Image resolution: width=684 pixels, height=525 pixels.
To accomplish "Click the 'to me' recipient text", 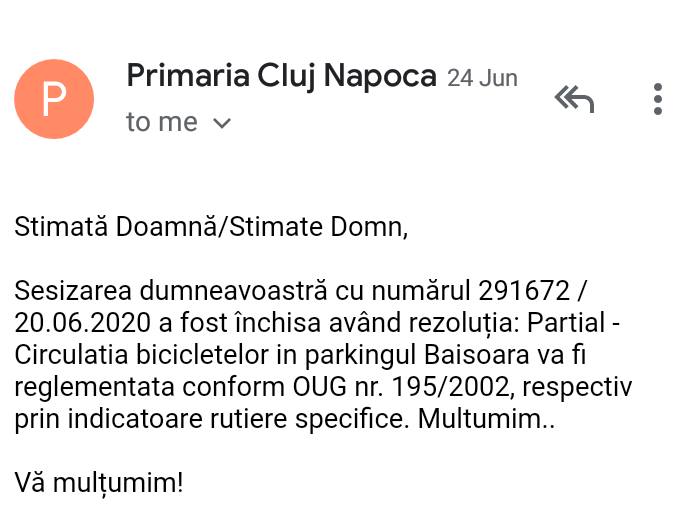I will (x=162, y=122).
